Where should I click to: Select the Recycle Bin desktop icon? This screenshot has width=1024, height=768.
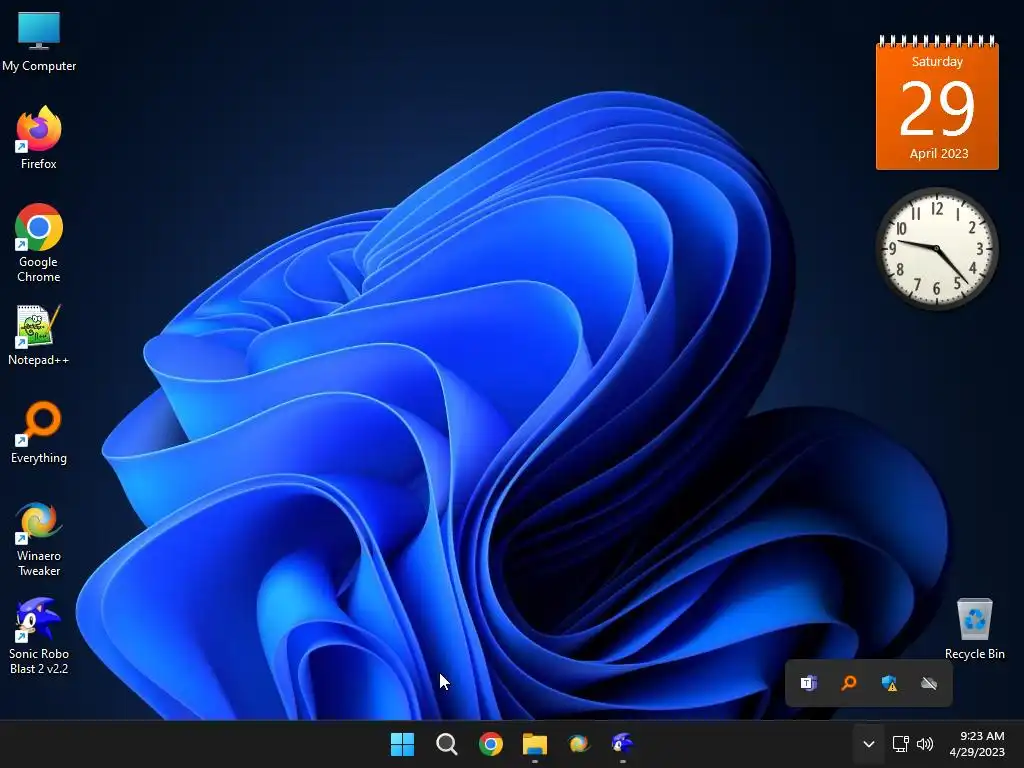coord(974,628)
